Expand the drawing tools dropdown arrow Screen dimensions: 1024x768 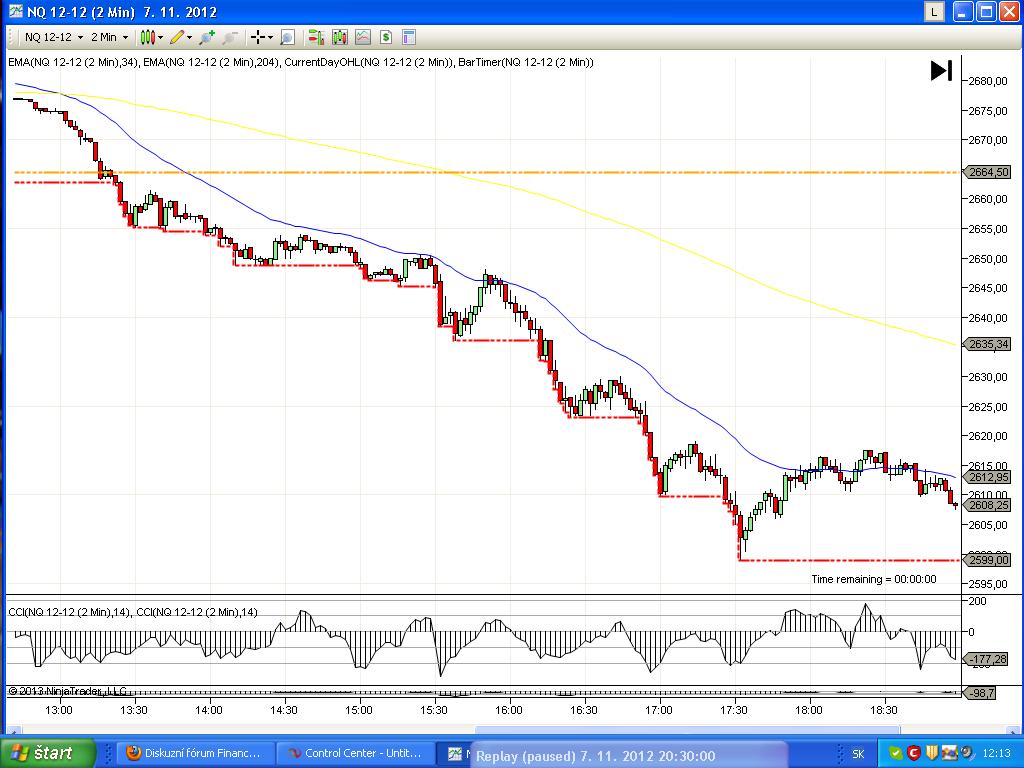pyautogui.click(x=189, y=37)
